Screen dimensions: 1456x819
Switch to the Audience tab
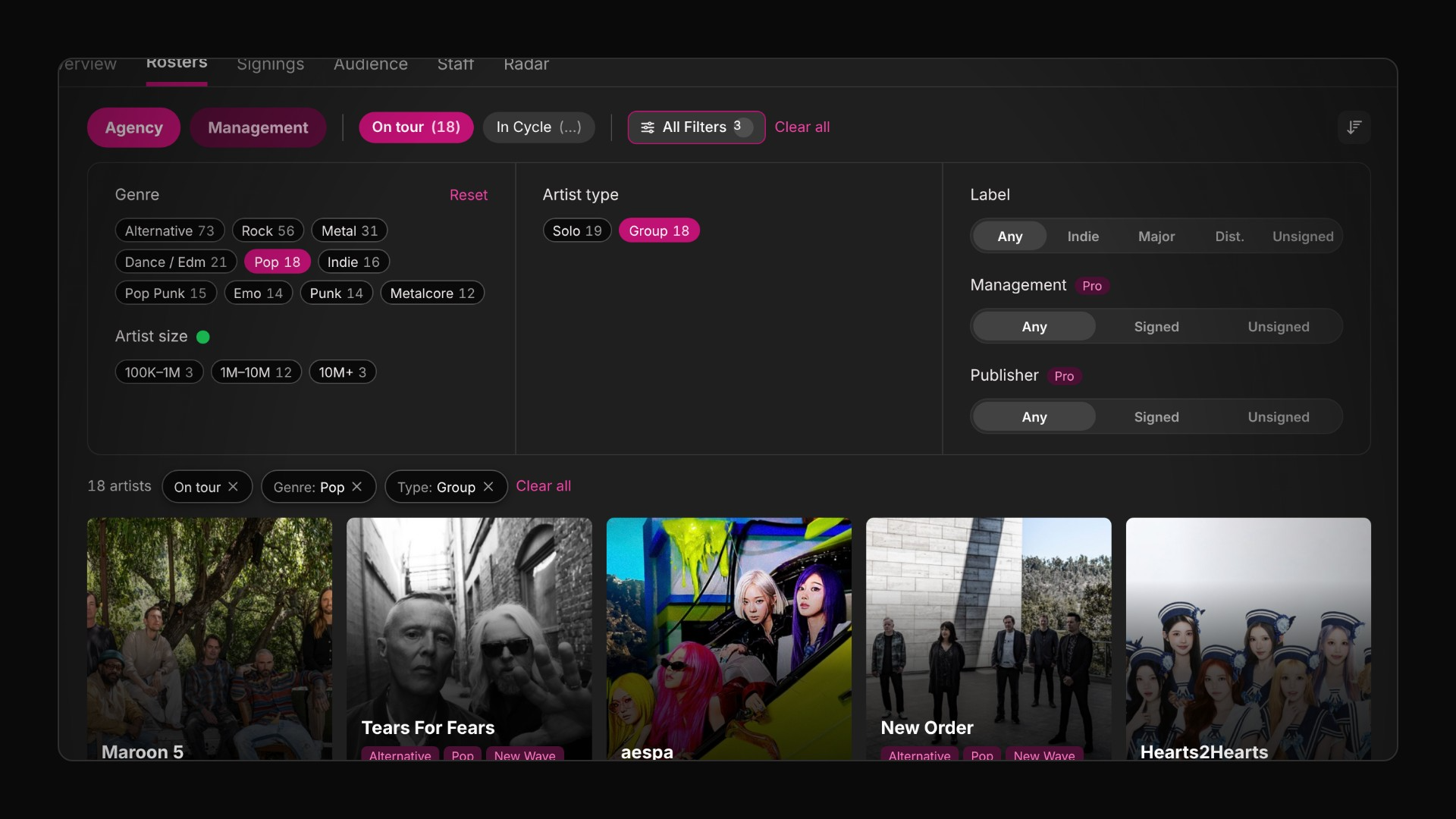[371, 65]
